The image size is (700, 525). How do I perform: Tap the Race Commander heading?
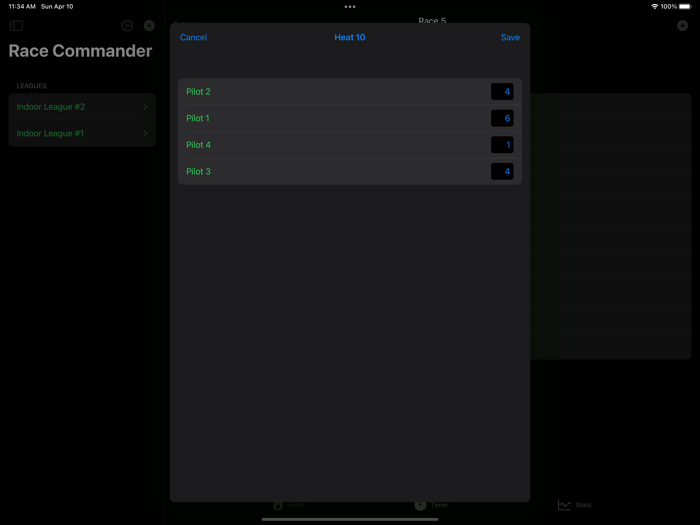(x=80, y=51)
